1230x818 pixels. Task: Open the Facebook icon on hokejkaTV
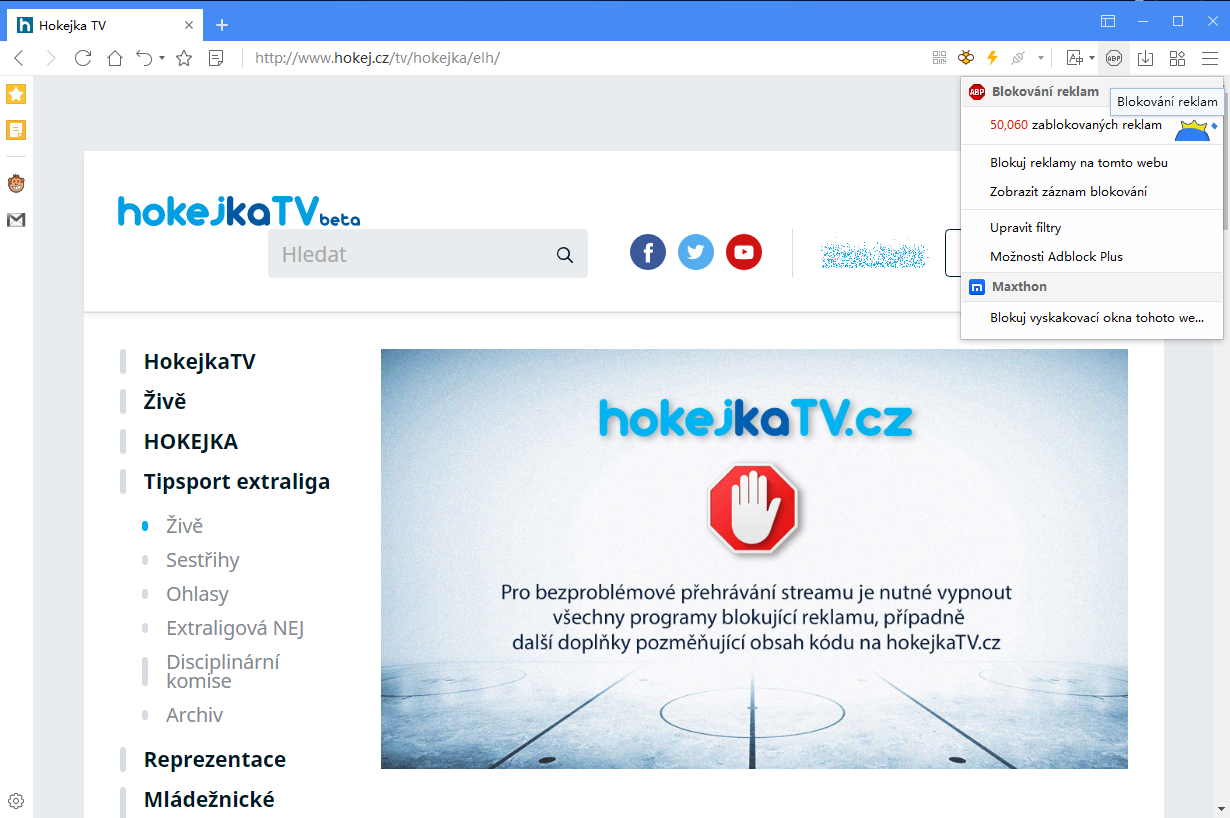coord(648,252)
